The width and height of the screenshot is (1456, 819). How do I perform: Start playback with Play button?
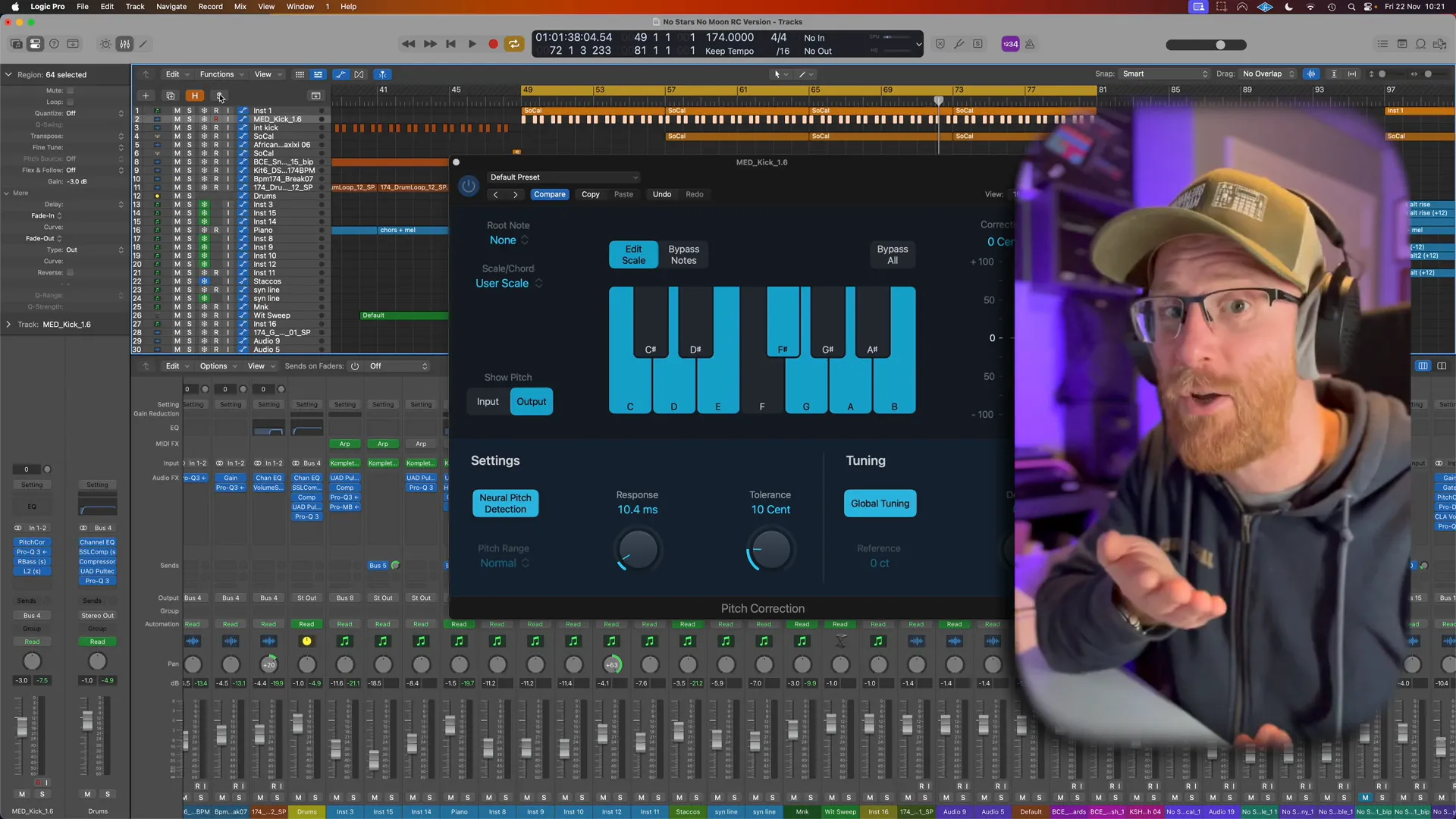472,44
